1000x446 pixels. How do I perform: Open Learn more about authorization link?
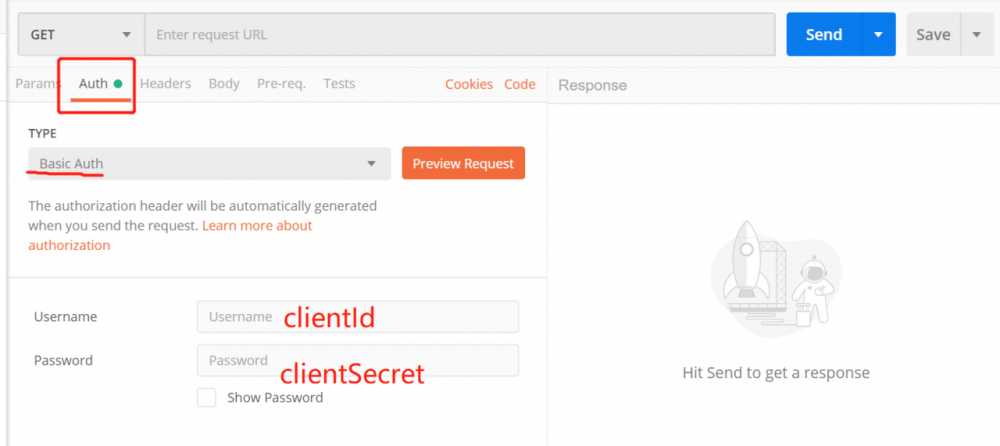pyautogui.click(x=257, y=226)
